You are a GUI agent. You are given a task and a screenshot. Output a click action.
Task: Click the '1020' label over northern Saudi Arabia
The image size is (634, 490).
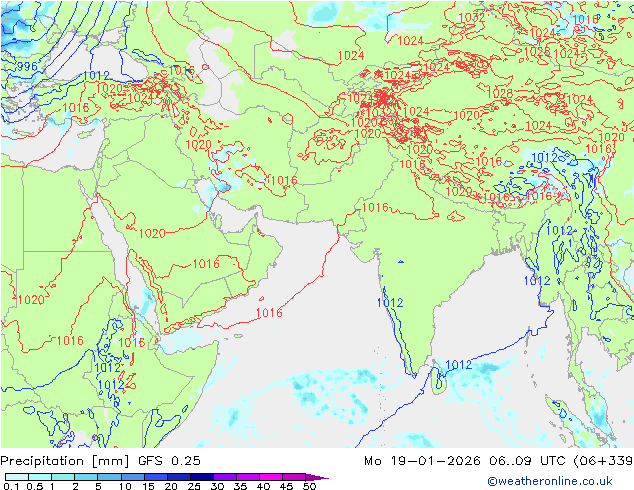[x=152, y=233]
